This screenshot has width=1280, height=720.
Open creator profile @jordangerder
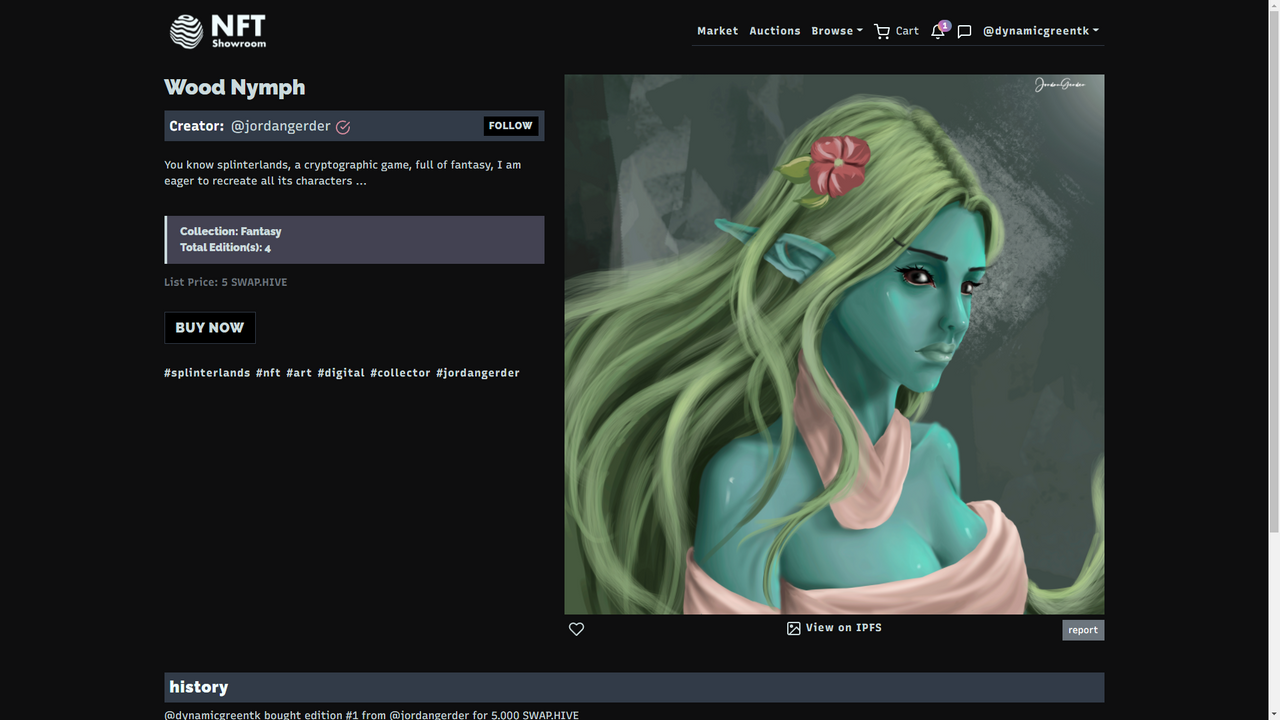coord(281,126)
